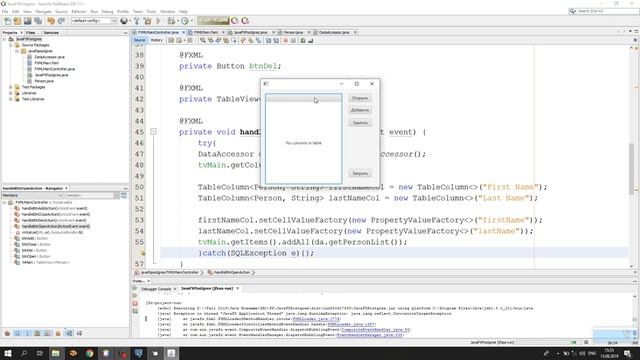Click the Save All toolbar icon
Image resolution: width=640 pixels, height=360 pixels.
click(x=38, y=21)
